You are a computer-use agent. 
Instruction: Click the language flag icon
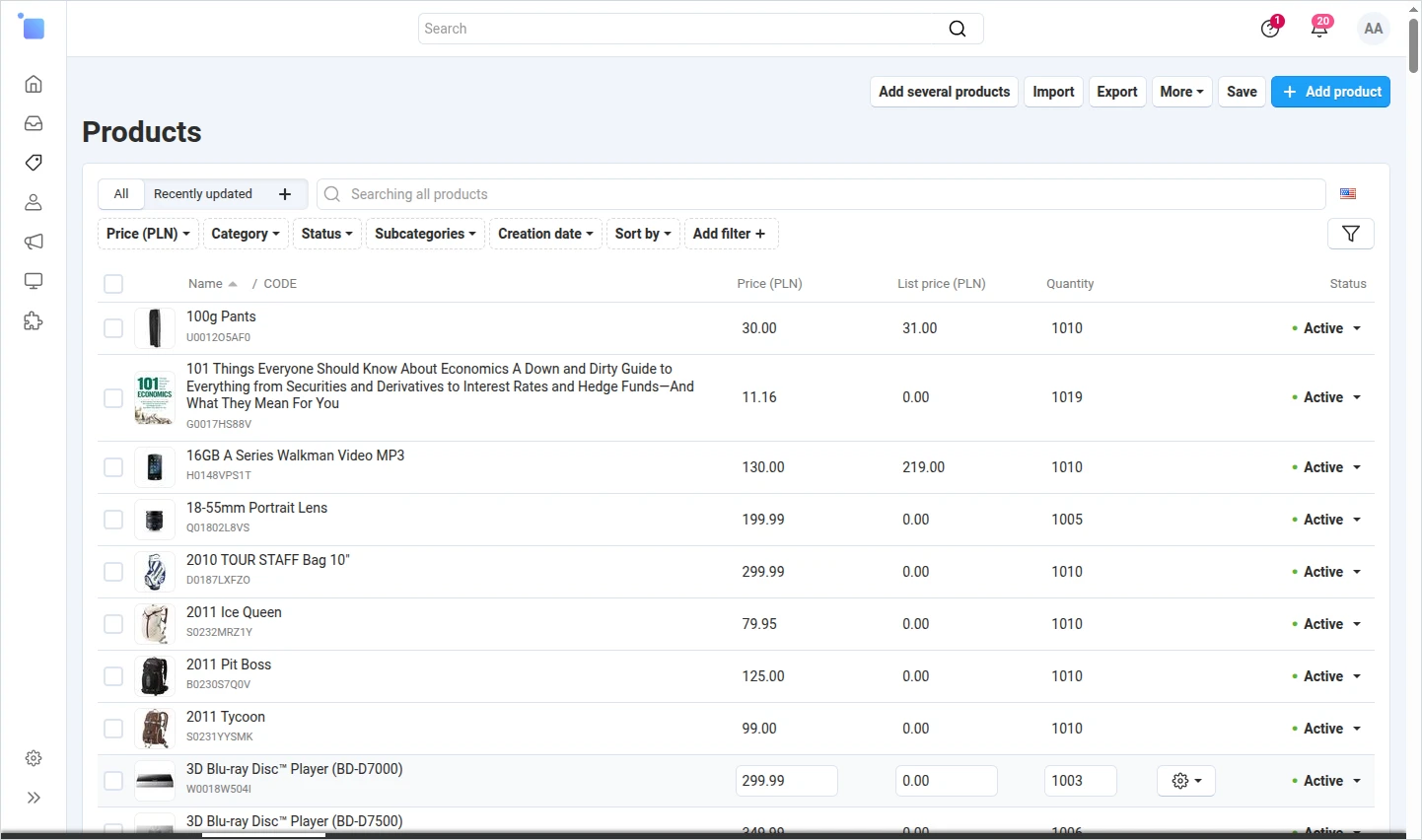(x=1348, y=194)
